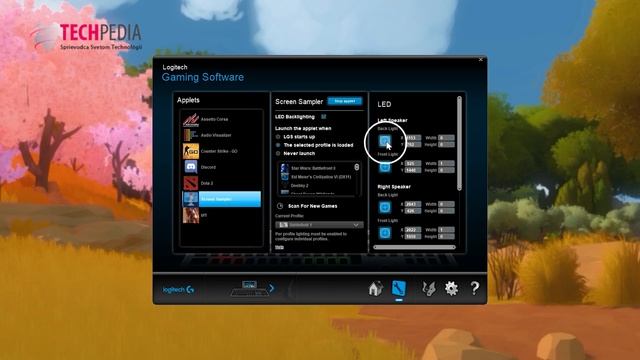Select the highlighted Screen Sampler row

pyautogui.click(x=221, y=199)
